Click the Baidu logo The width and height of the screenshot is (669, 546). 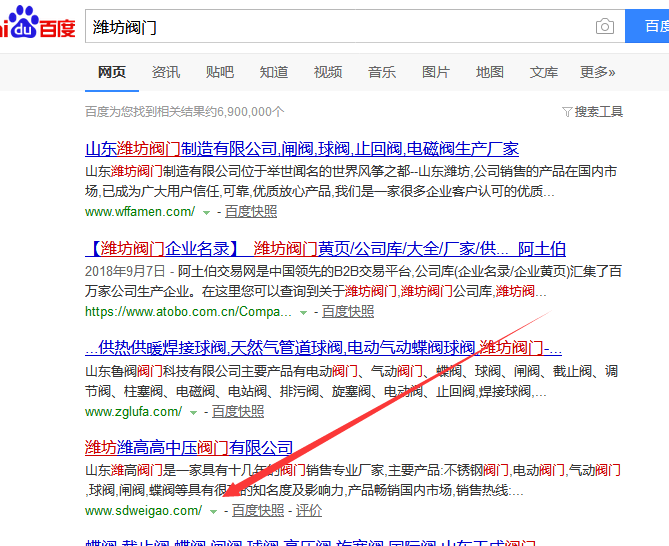pos(38,22)
